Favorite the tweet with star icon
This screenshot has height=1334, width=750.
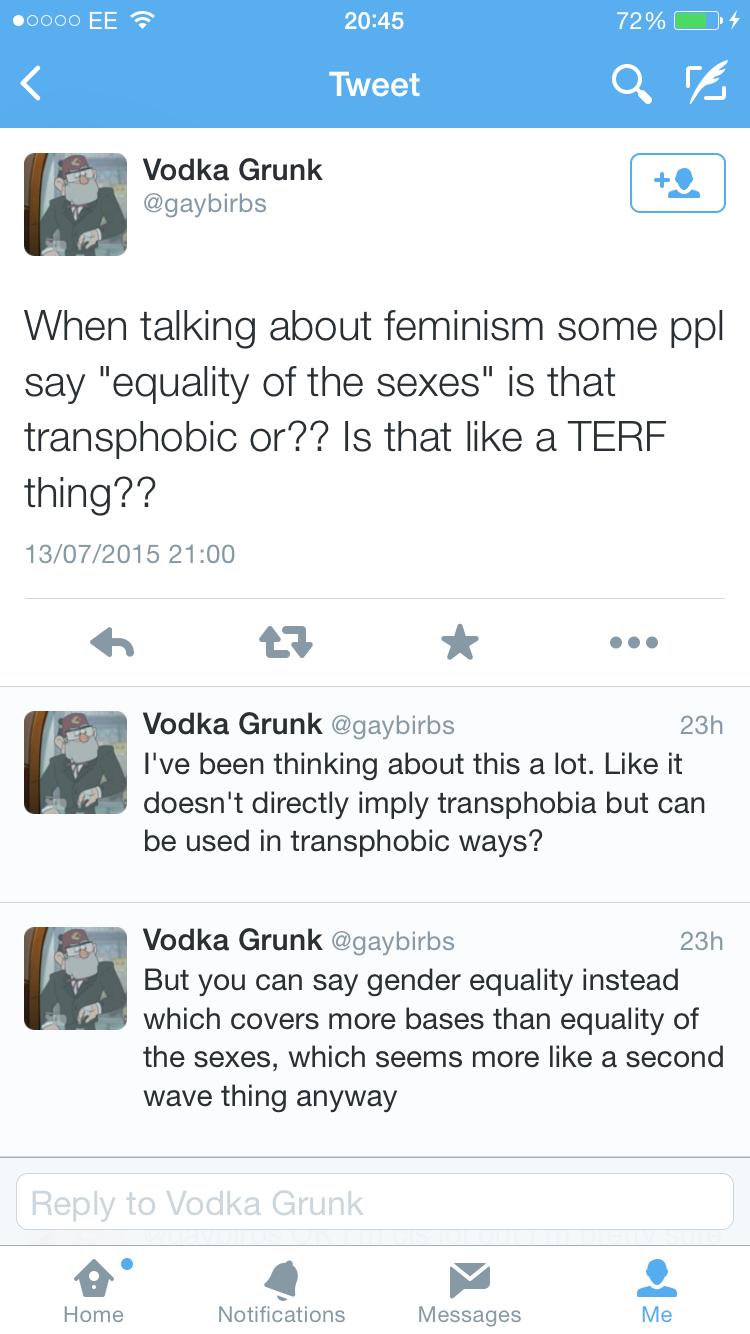[x=460, y=643]
